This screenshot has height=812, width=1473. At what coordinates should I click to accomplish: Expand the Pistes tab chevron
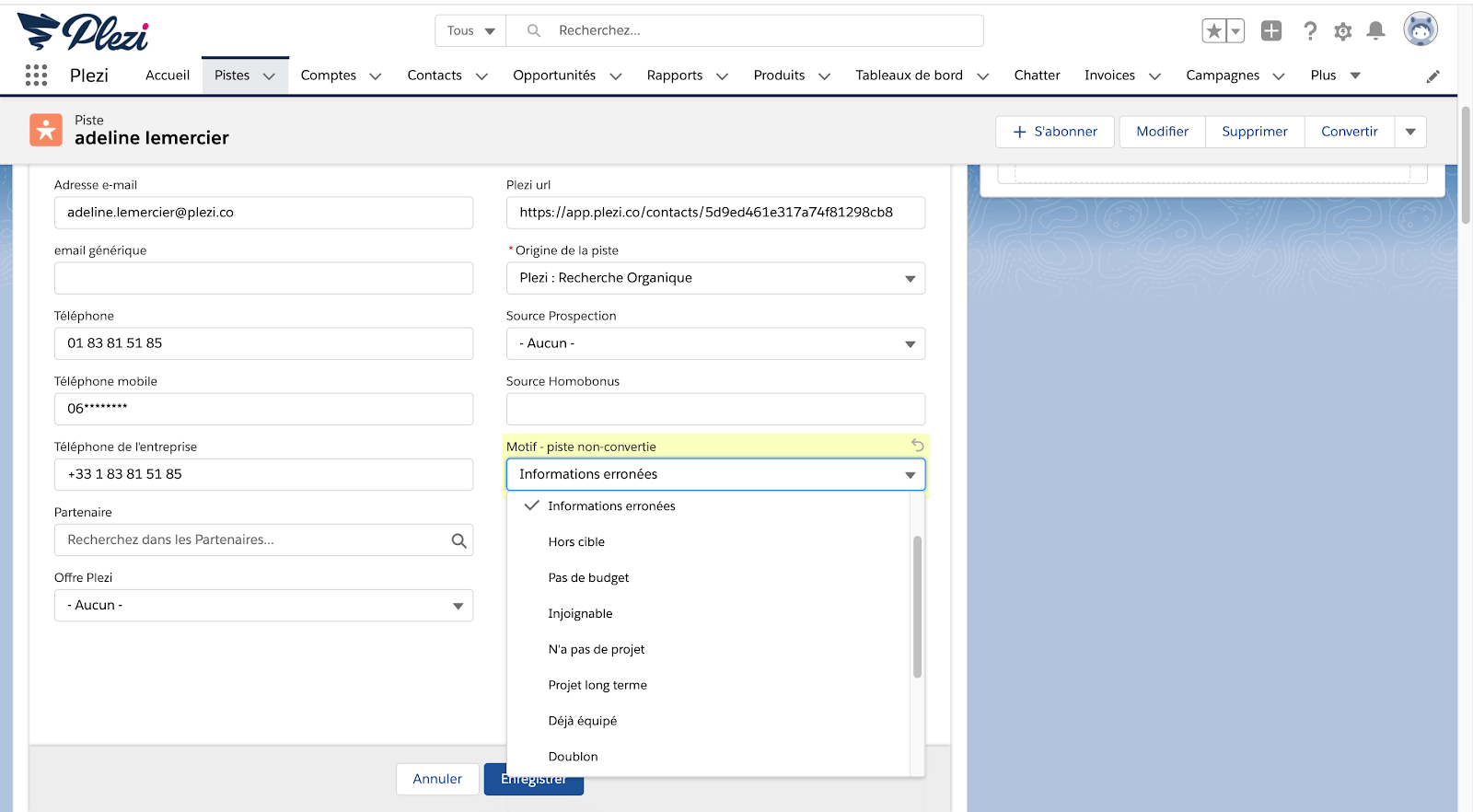(269, 76)
